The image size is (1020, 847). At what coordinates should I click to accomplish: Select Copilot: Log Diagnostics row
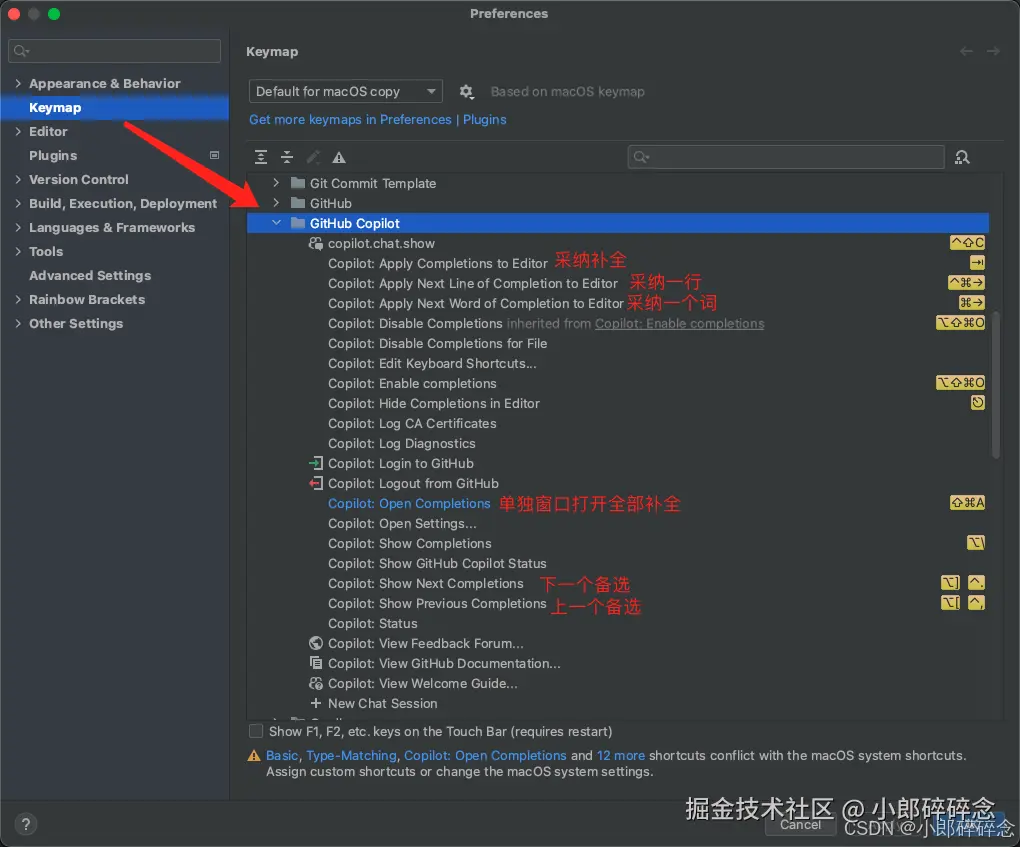[618, 443]
